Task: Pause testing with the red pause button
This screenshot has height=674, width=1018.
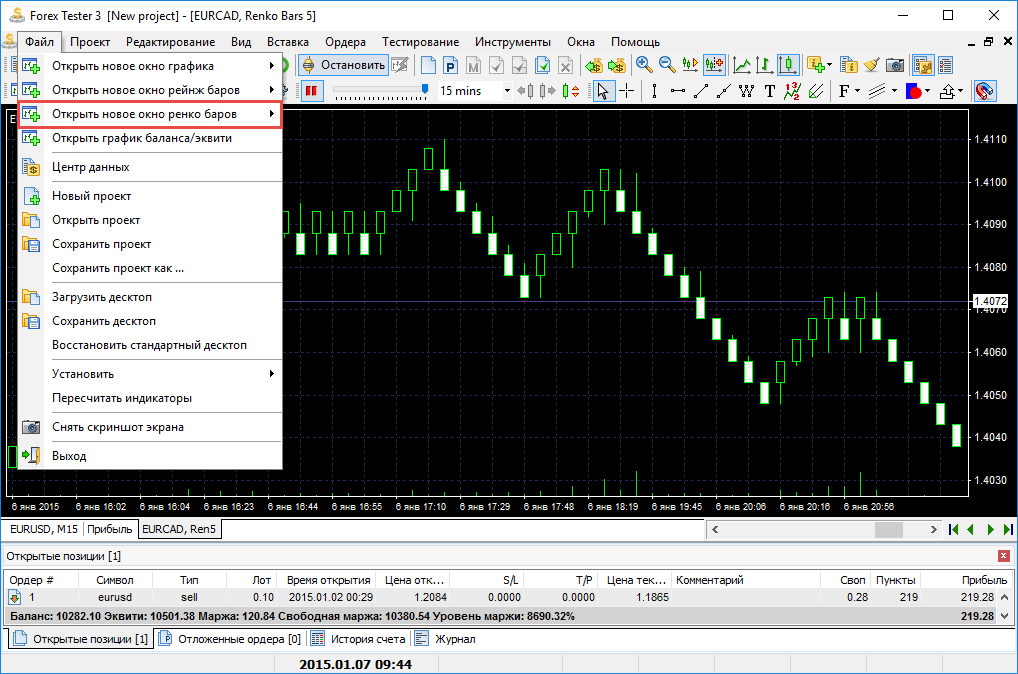Action: [x=311, y=91]
